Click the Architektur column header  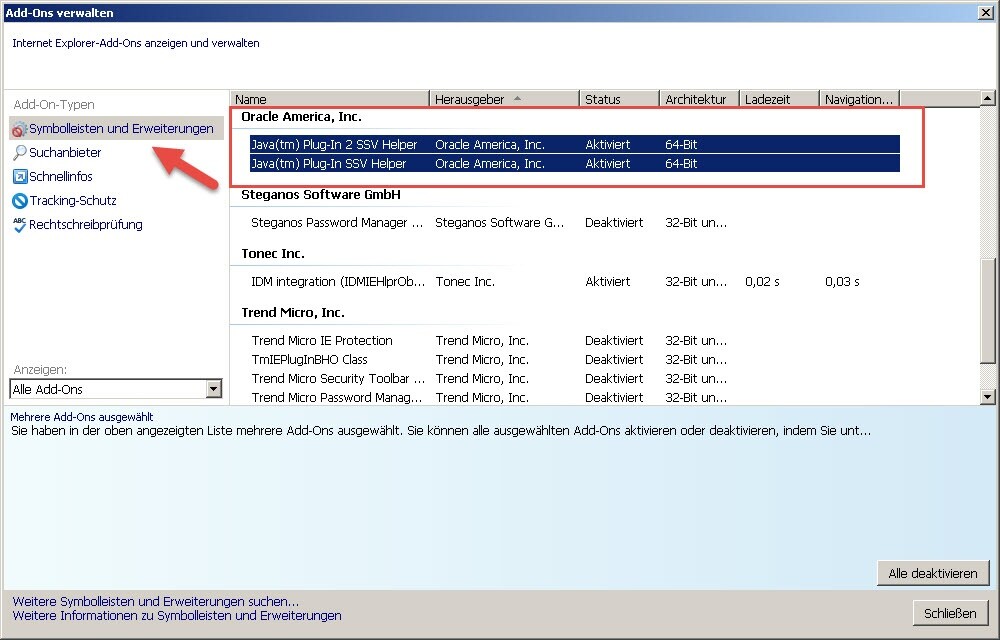(x=699, y=99)
